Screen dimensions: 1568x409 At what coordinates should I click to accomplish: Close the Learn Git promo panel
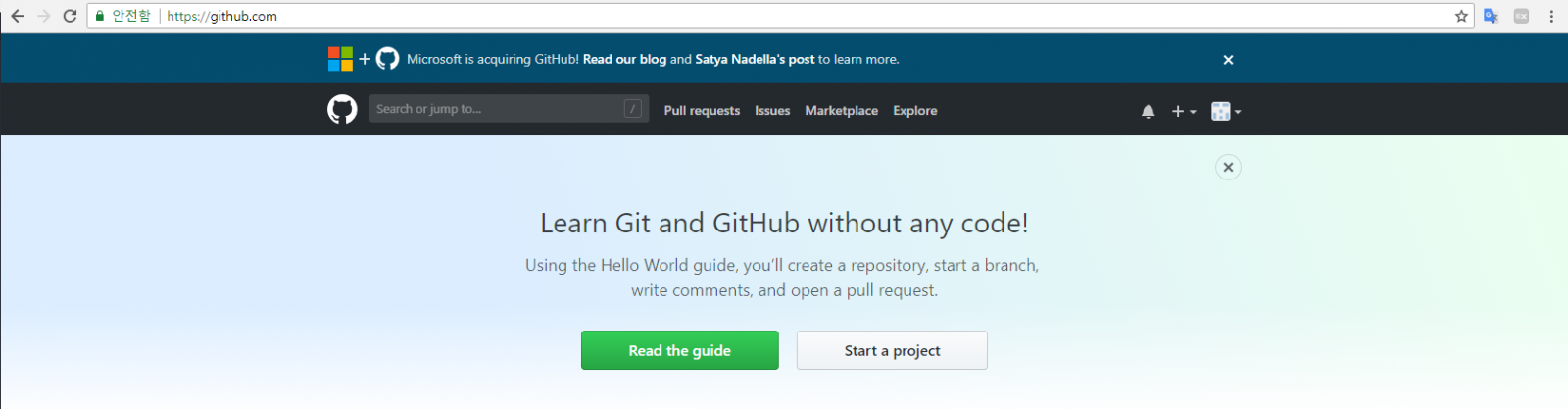(1228, 167)
